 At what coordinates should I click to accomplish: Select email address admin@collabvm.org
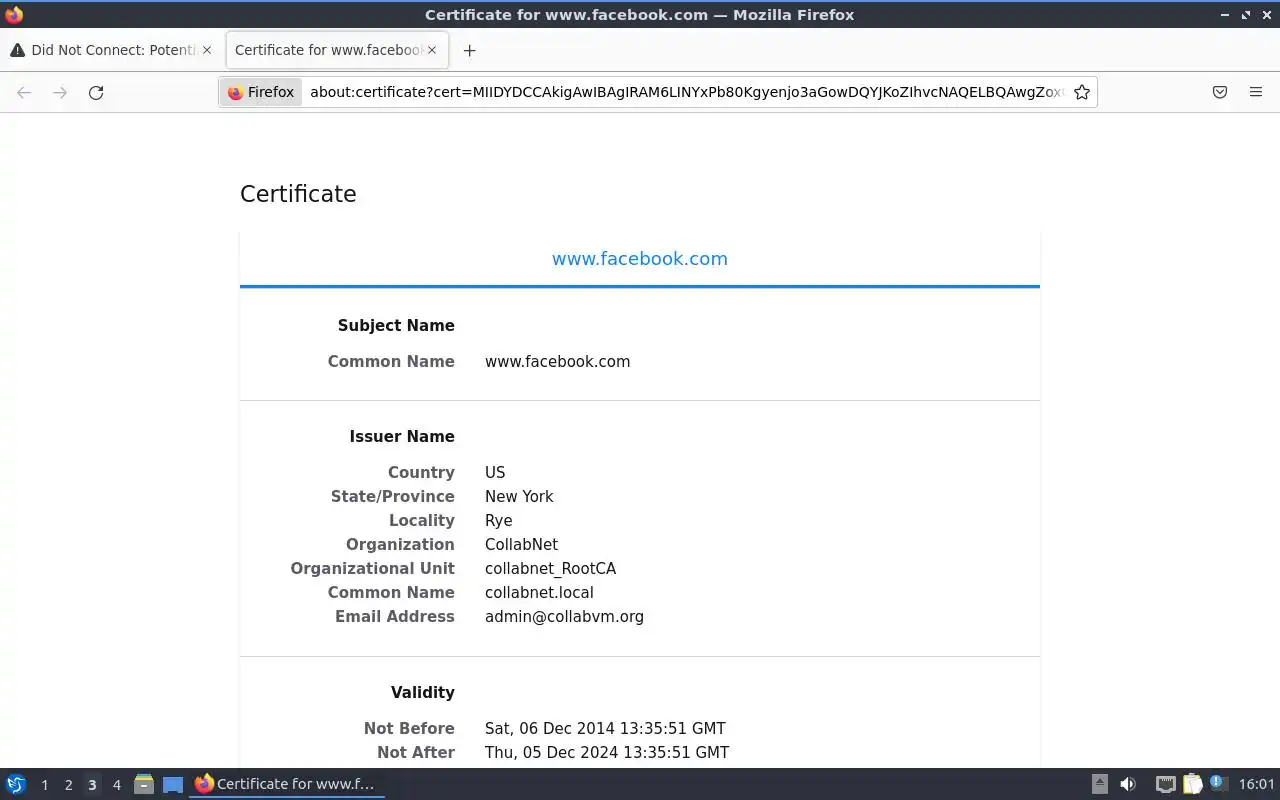click(x=564, y=617)
